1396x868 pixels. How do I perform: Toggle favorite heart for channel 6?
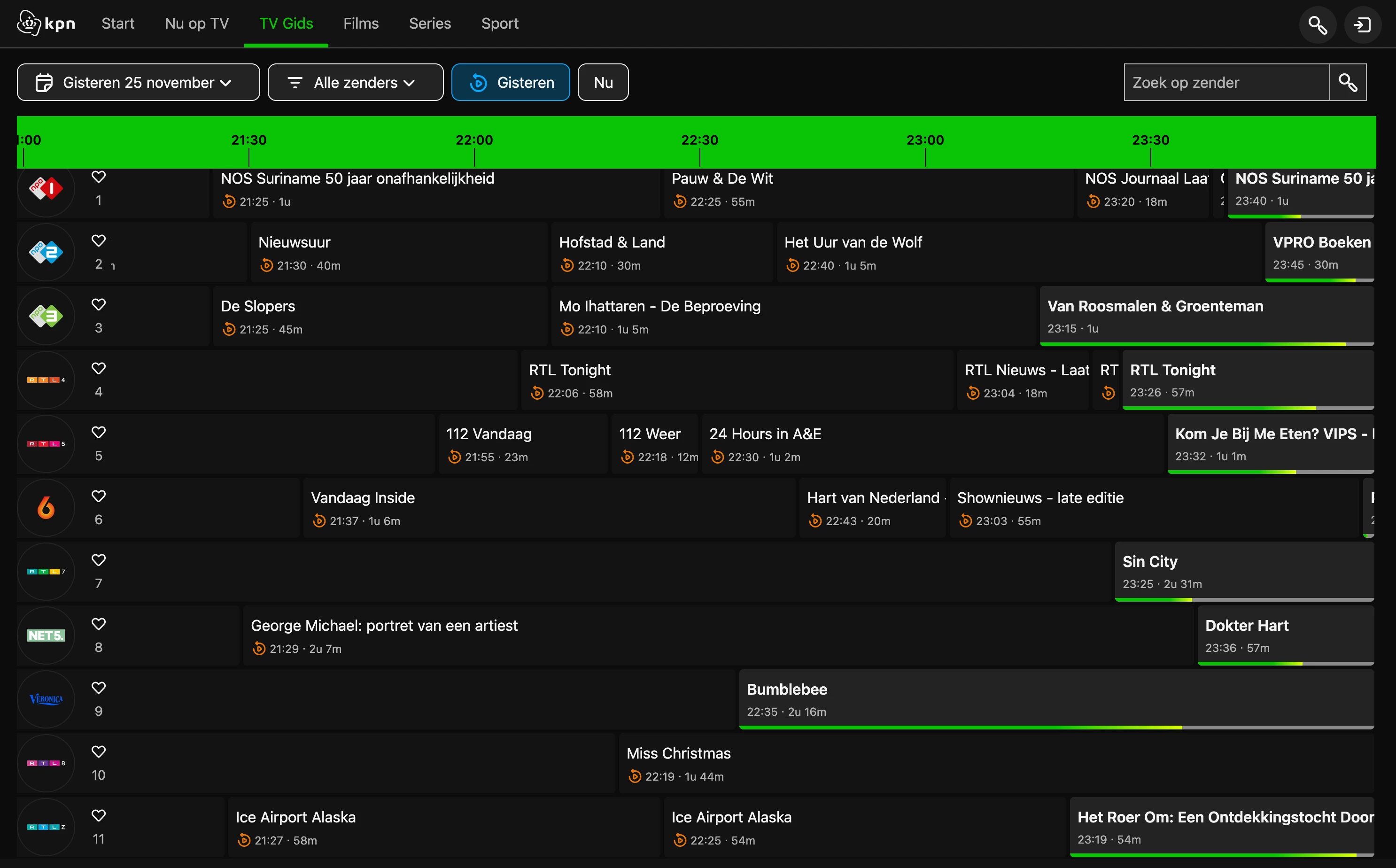pyautogui.click(x=99, y=496)
